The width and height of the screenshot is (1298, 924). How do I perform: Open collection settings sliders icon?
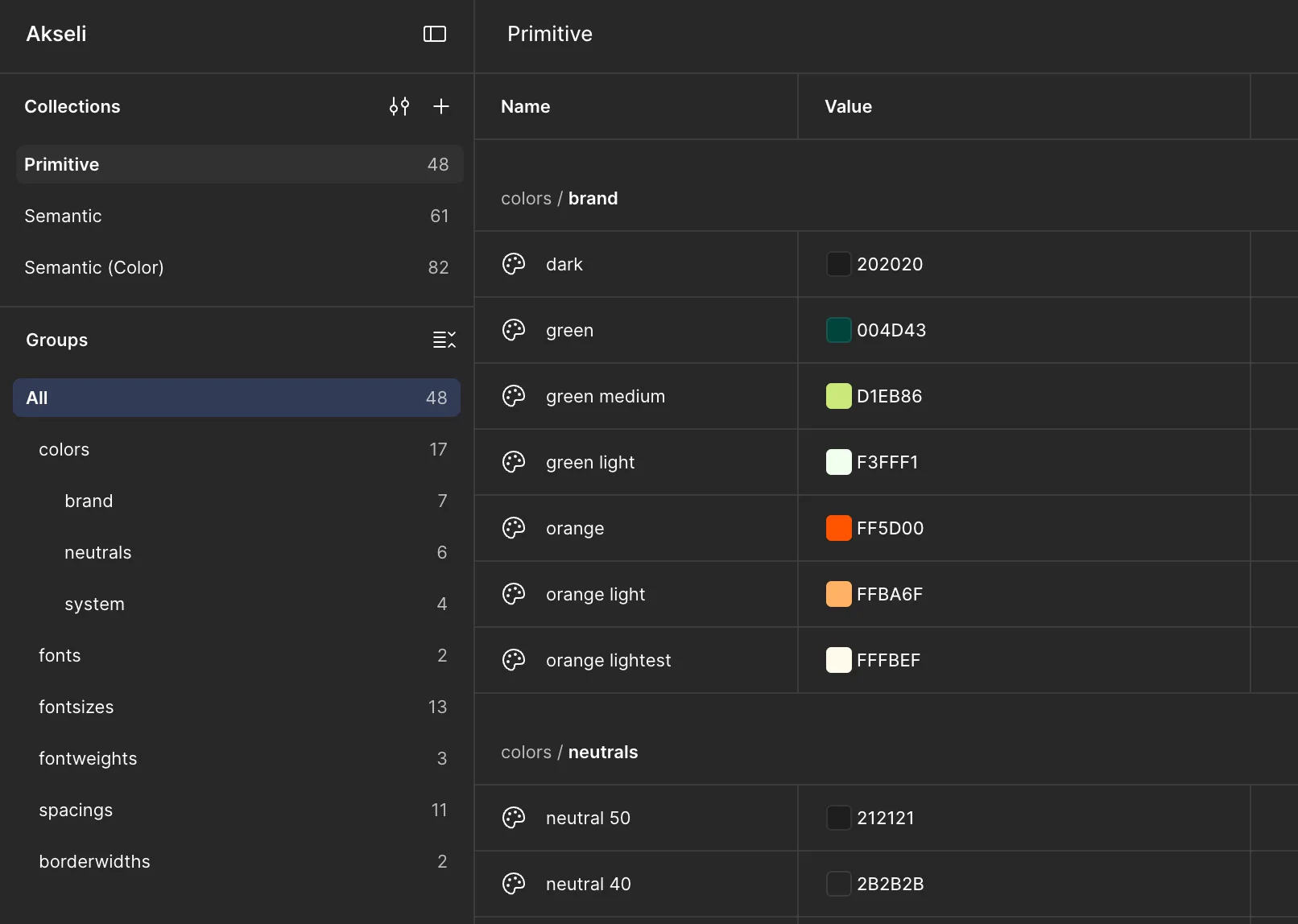399,106
